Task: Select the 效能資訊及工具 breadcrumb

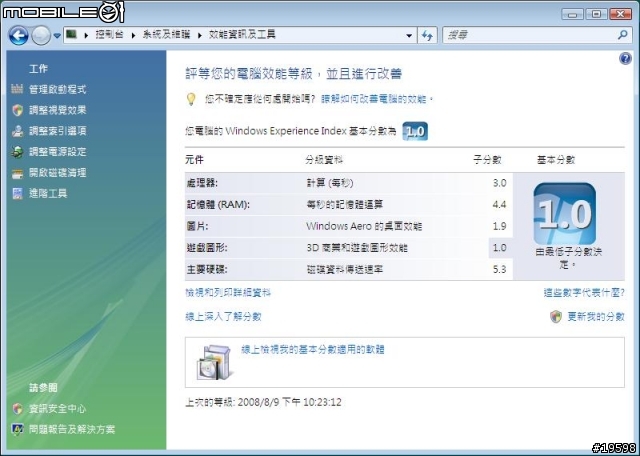Action: [x=242, y=35]
